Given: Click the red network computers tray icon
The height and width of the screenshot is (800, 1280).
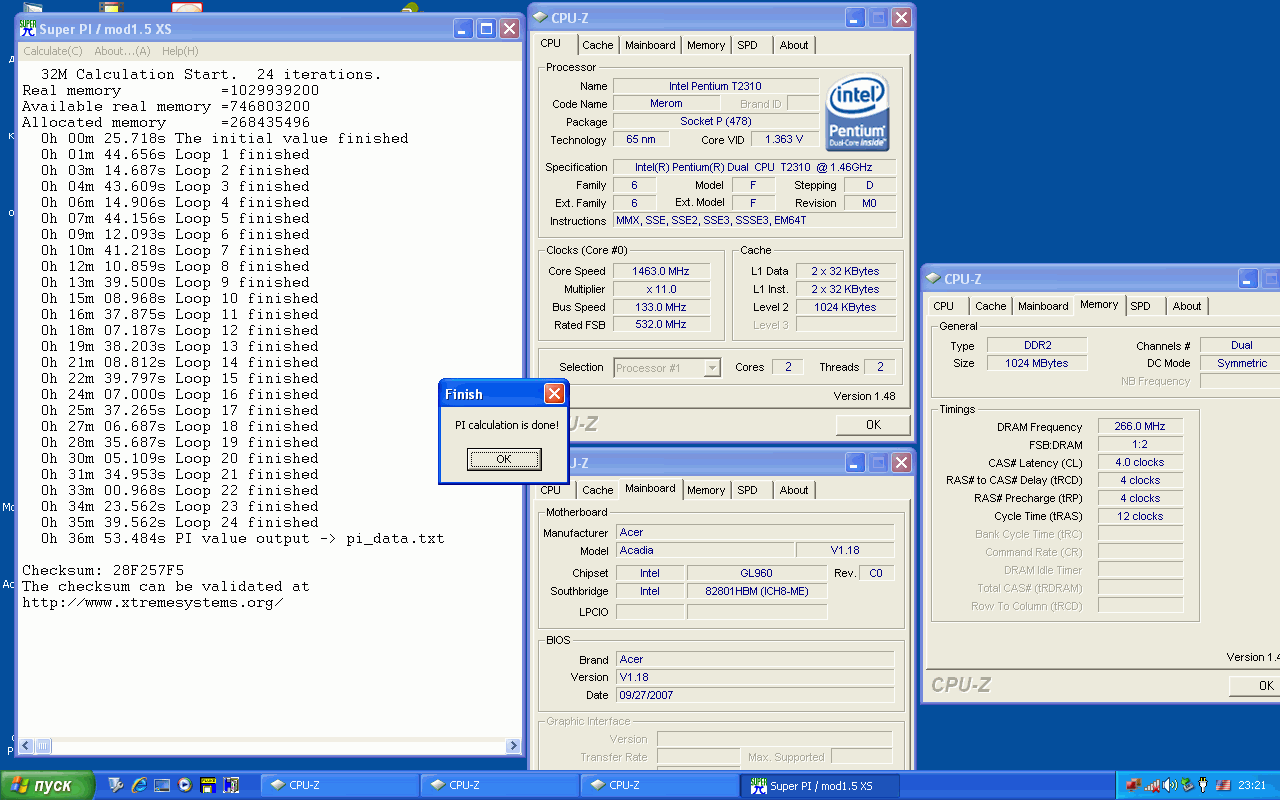Looking at the screenshot, I should coord(1133,785).
